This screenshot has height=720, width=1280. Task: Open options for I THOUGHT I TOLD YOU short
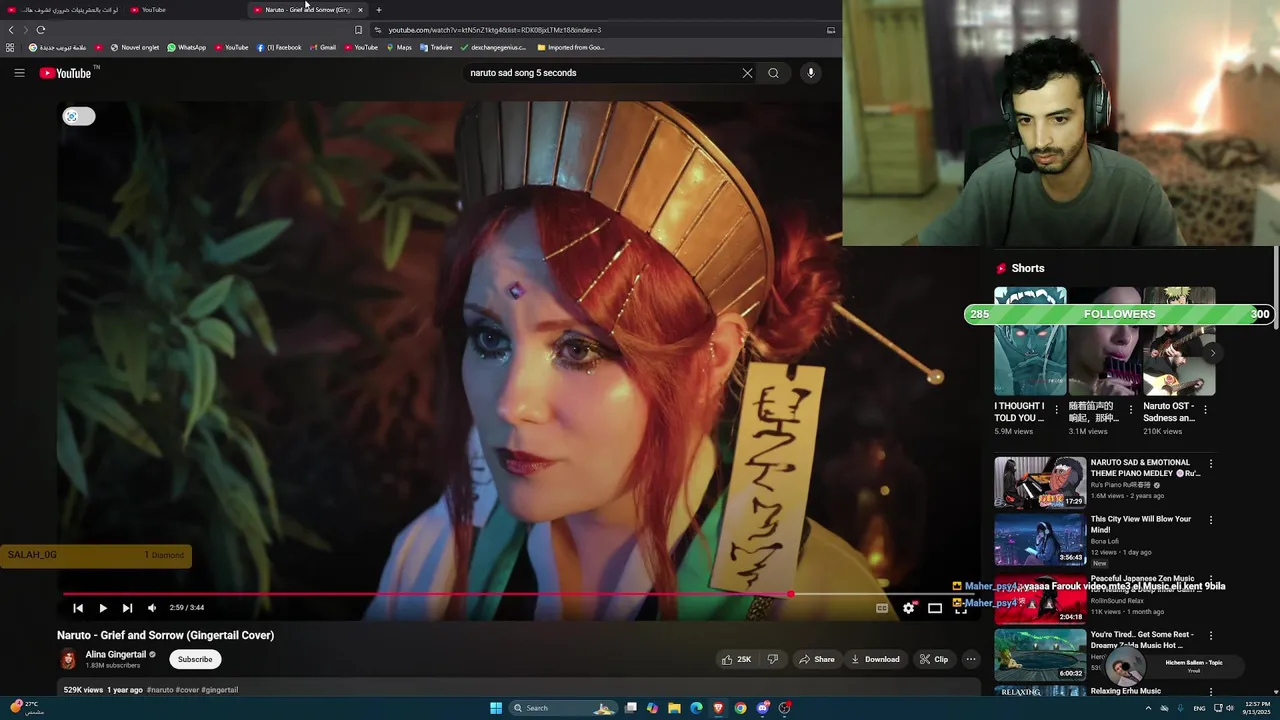tap(1057, 410)
